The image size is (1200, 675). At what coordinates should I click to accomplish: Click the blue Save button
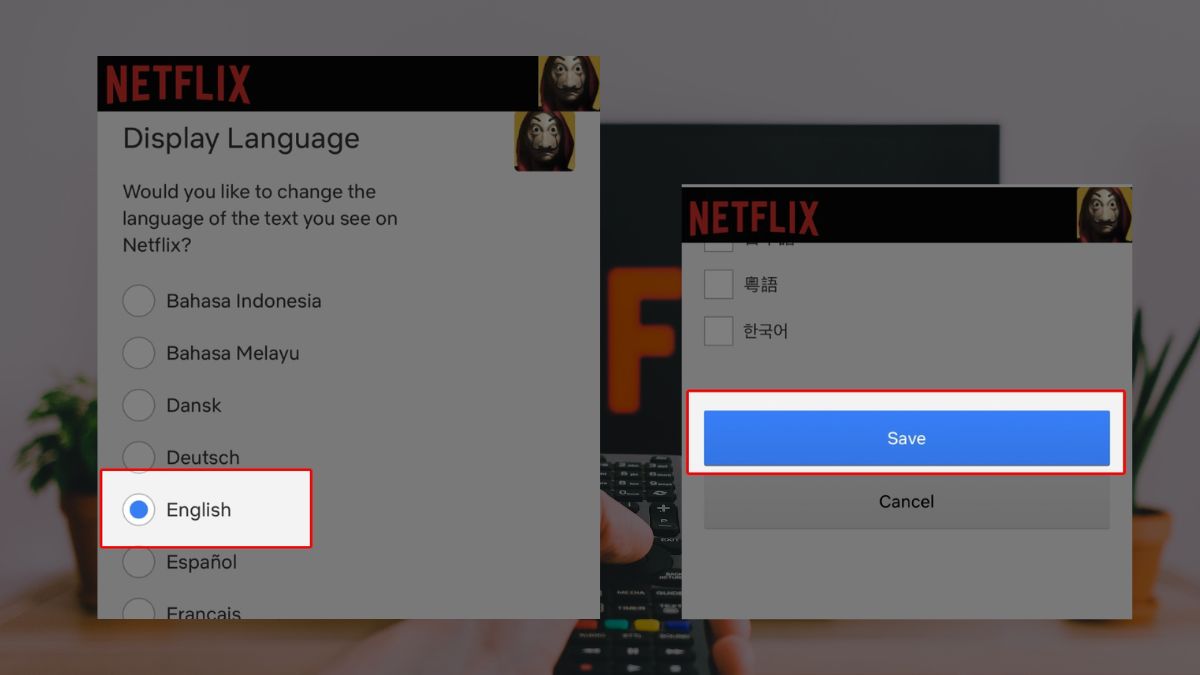[x=907, y=438]
